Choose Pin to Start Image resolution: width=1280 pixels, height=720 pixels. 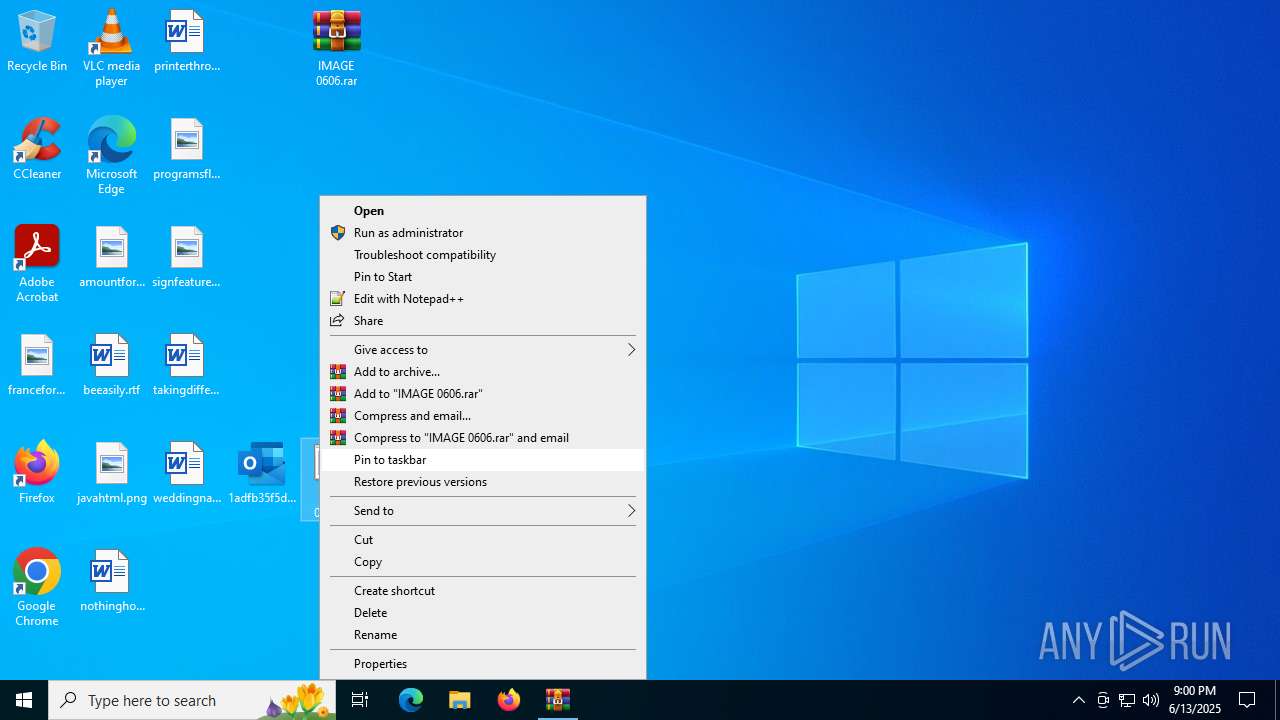(x=483, y=277)
